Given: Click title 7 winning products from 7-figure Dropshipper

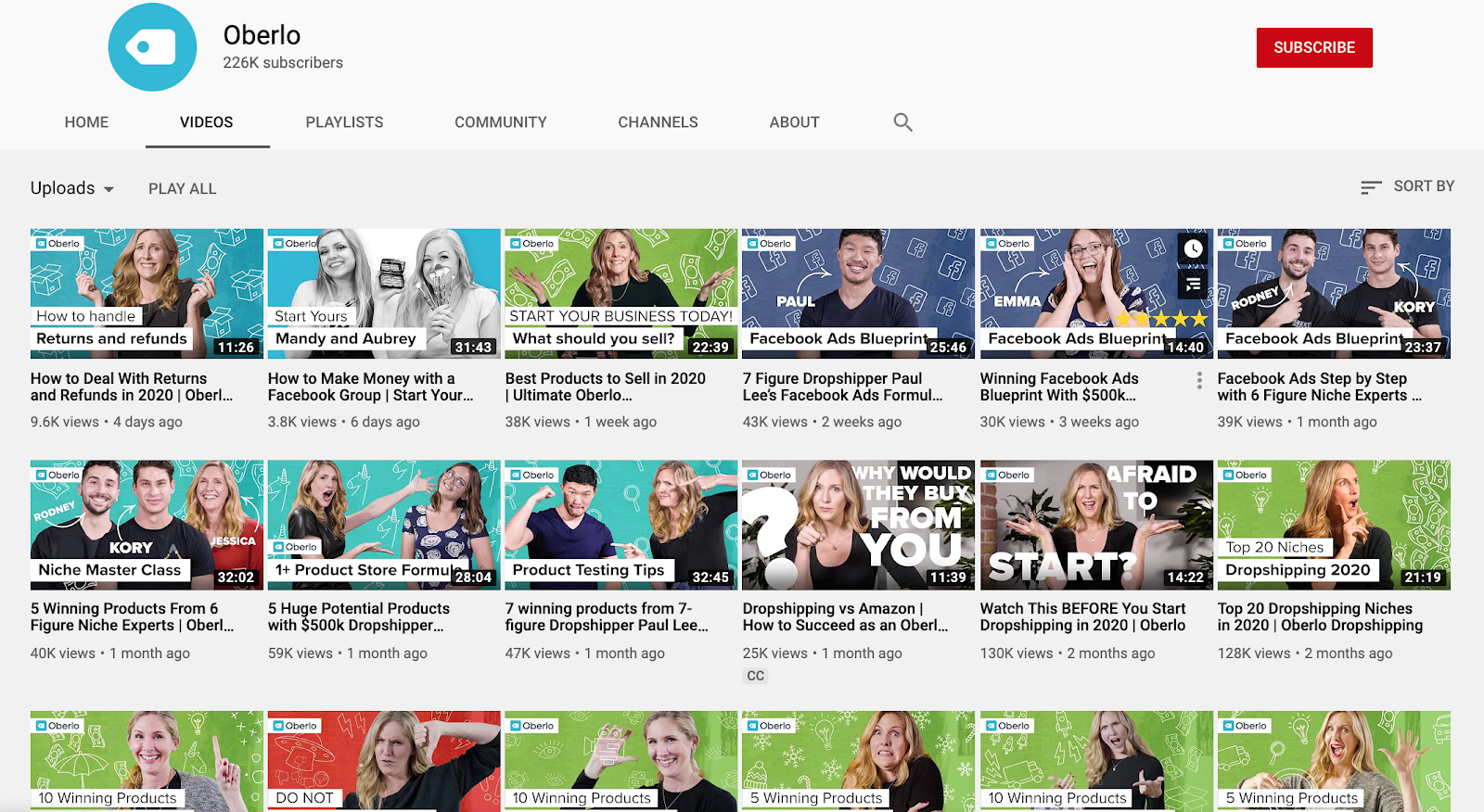Looking at the screenshot, I should pos(608,617).
